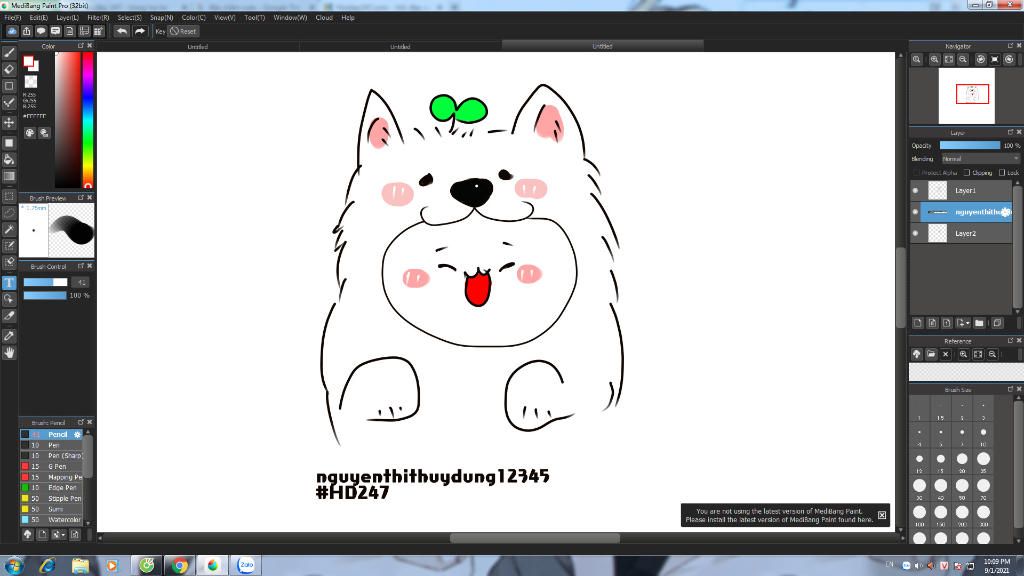Open Zalo from the taskbar
Screen dimensions: 1024x576
click(x=246, y=565)
